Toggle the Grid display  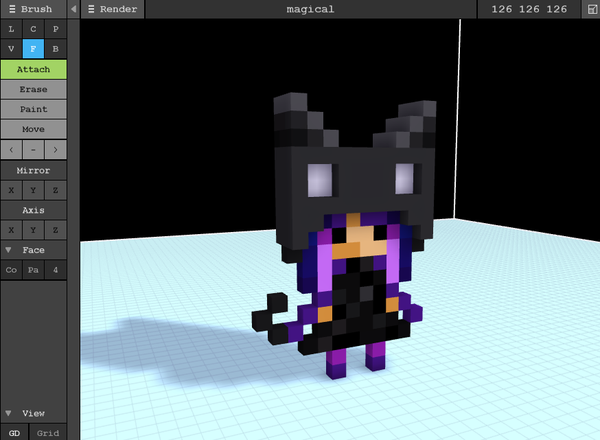48,433
